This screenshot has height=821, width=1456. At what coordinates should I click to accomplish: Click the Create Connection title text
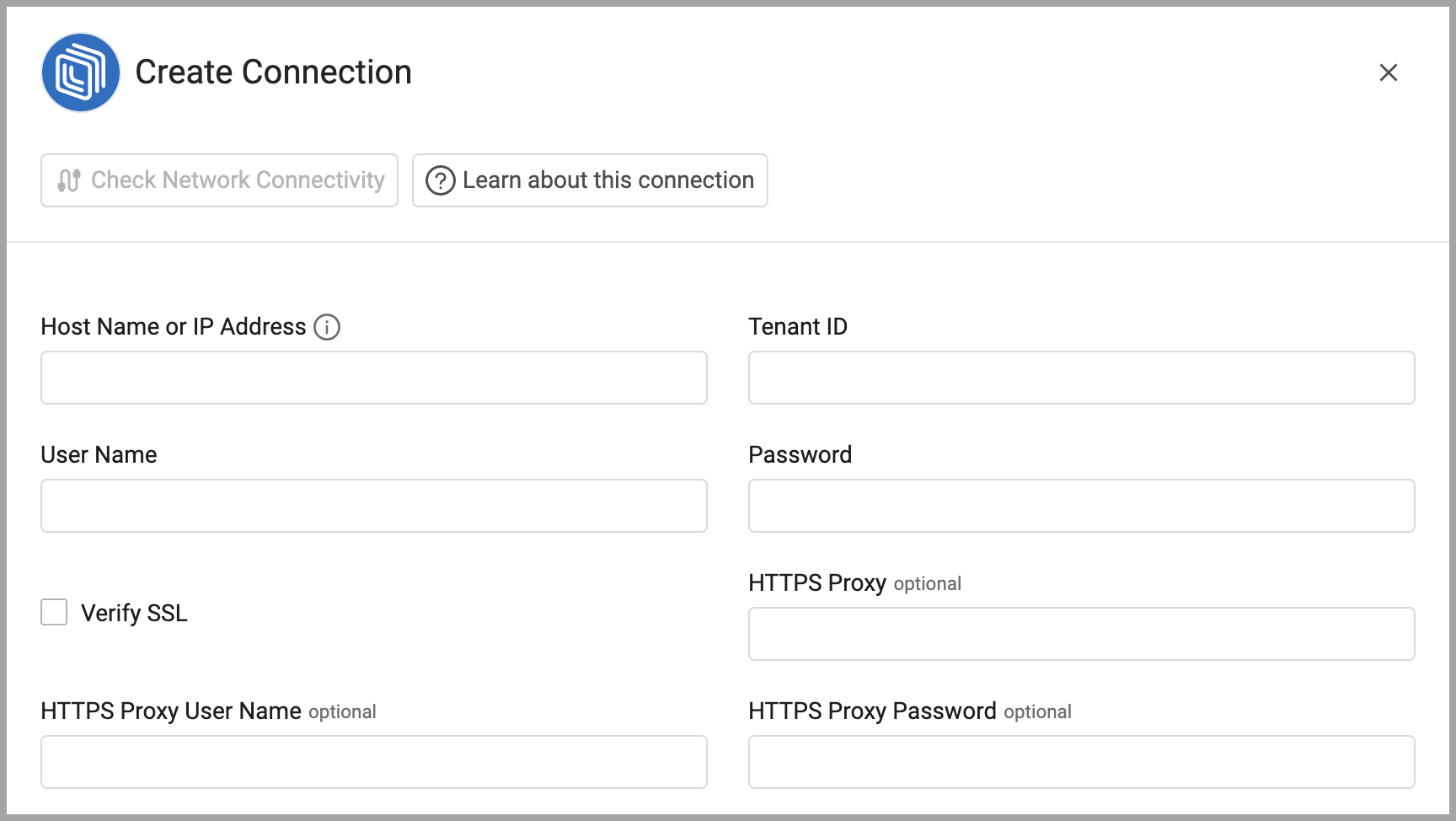coord(273,72)
